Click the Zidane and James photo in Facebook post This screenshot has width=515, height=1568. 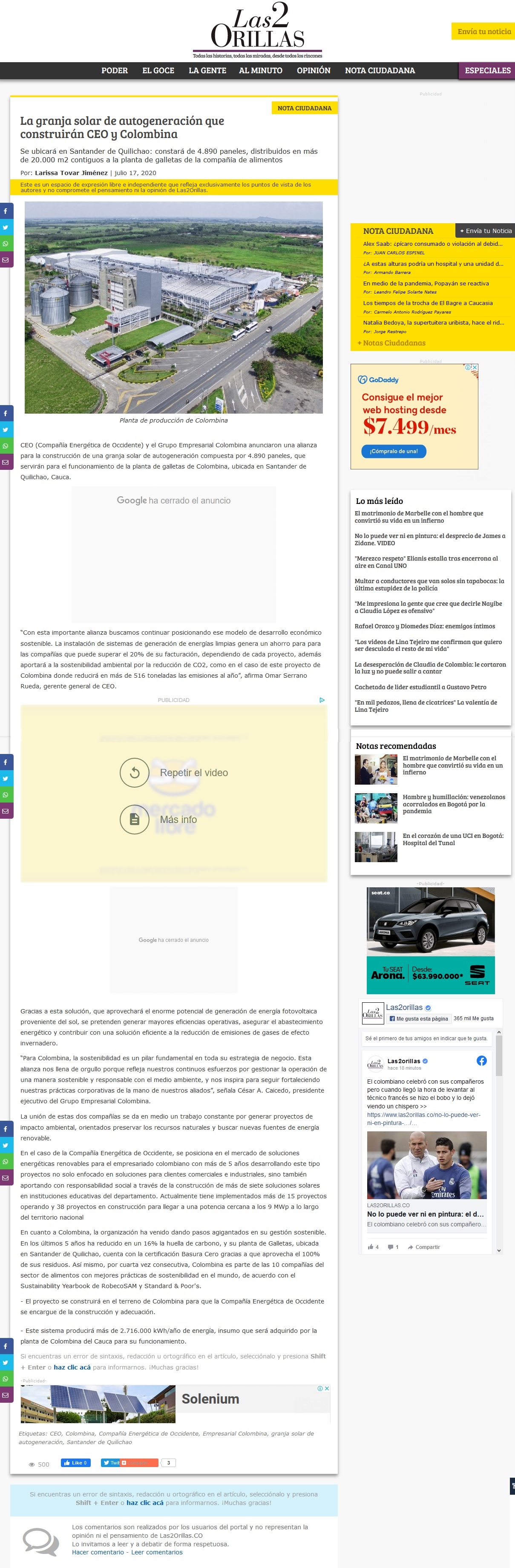pos(427,1165)
